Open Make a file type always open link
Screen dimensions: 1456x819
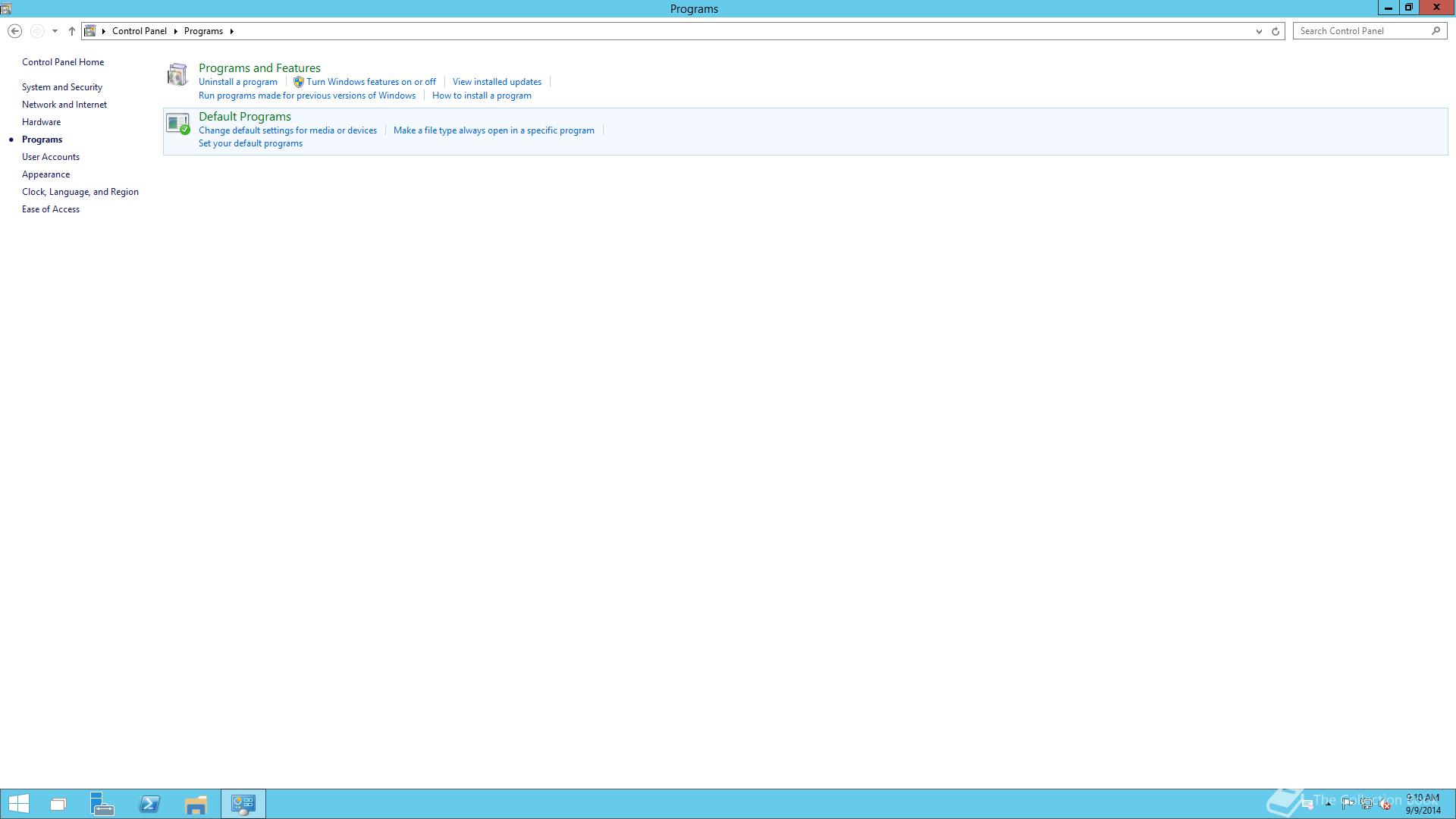pyautogui.click(x=494, y=130)
